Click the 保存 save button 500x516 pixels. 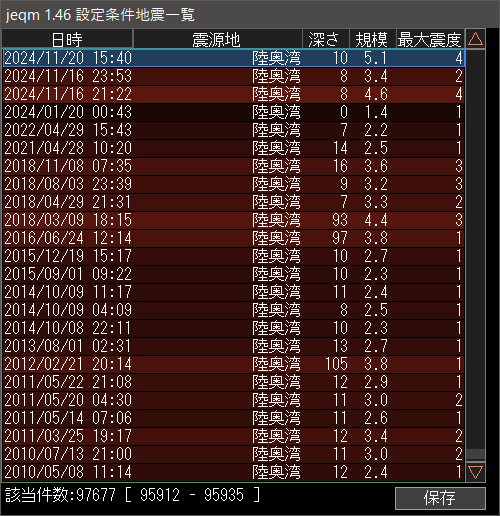pyautogui.click(x=440, y=498)
